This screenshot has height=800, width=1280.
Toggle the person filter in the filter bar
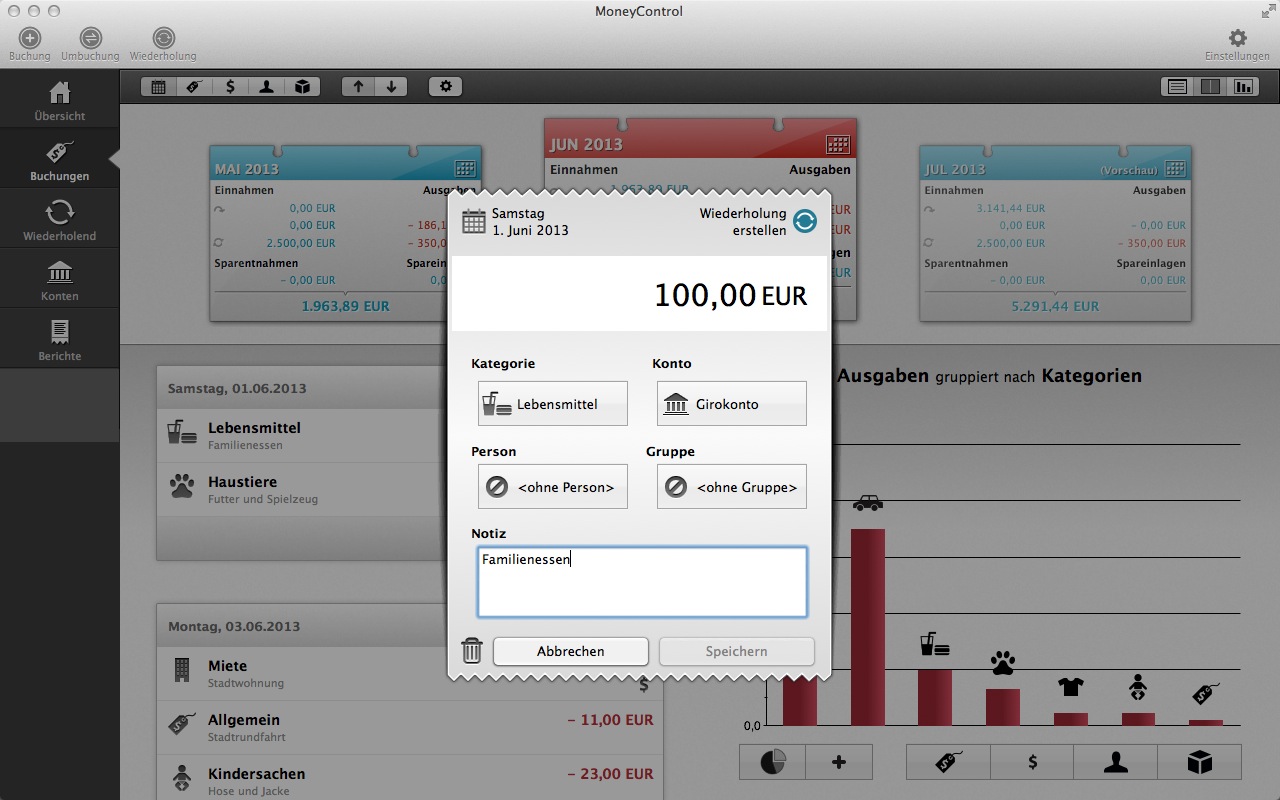[266, 86]
